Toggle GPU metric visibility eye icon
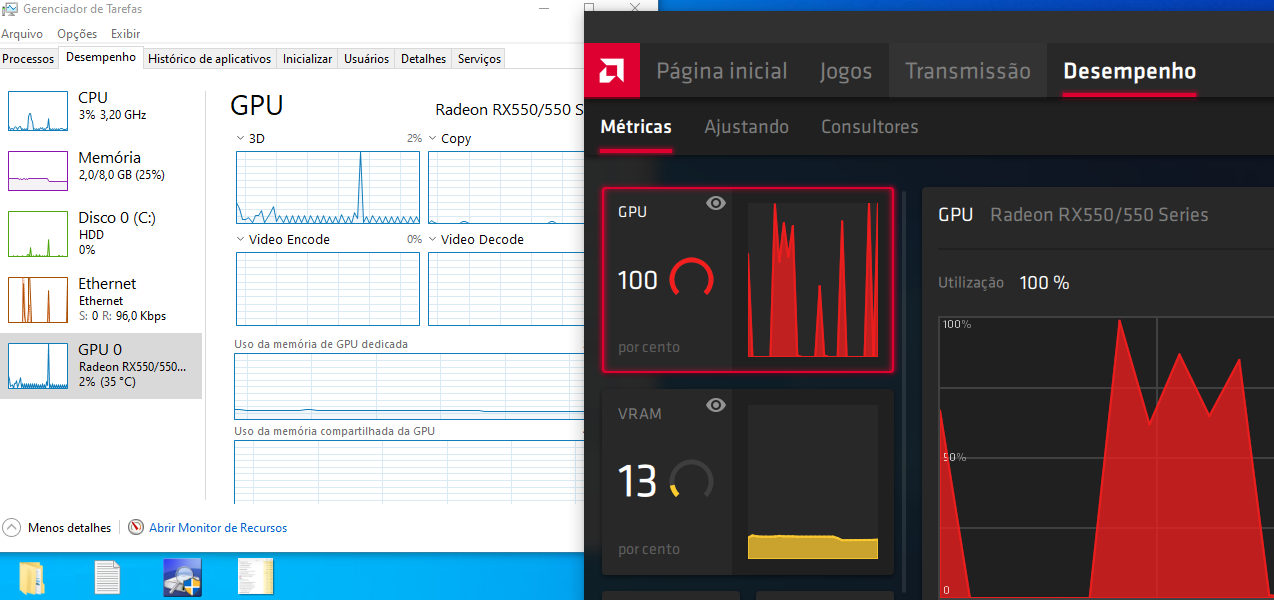Viewport: 1274px width, 600px height. 715,203
